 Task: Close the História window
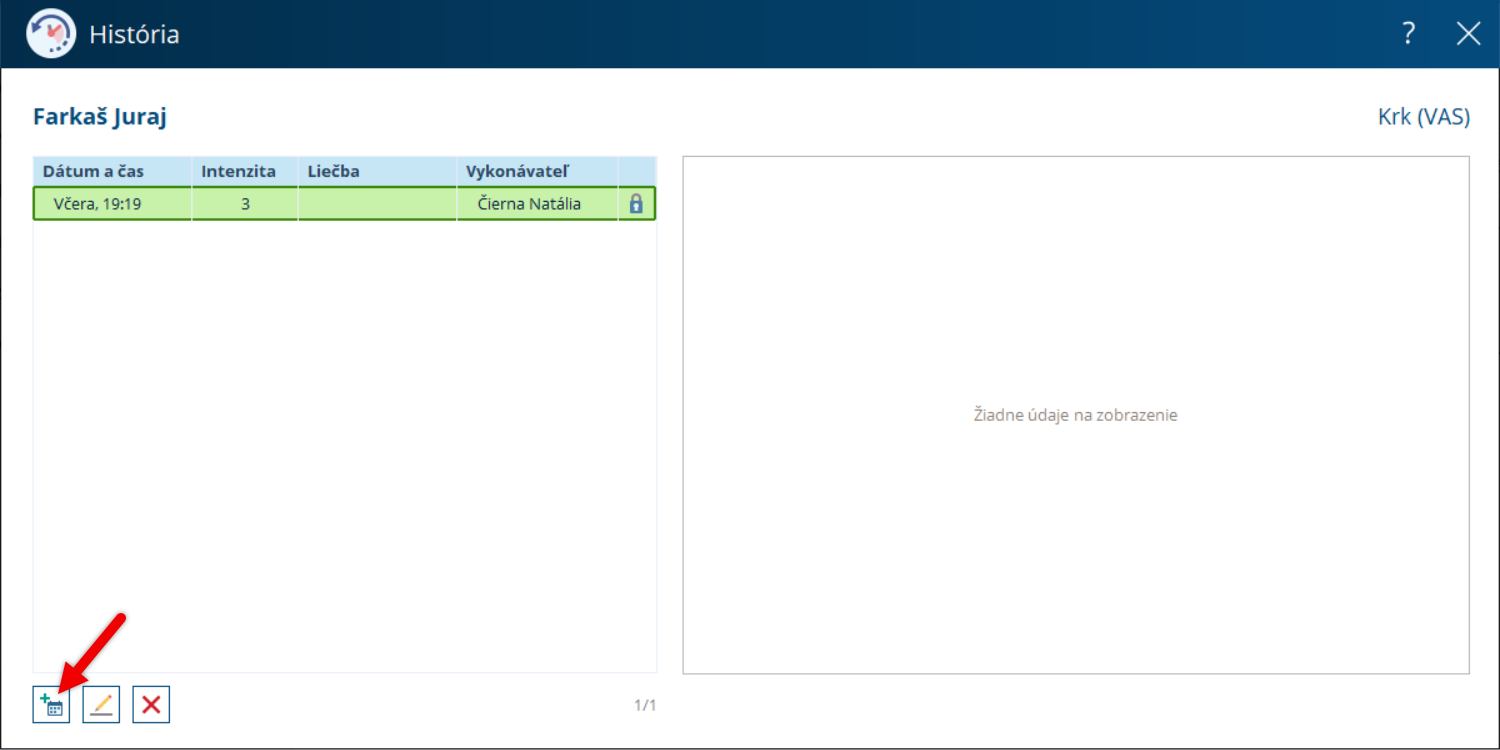tap(1468, 34)
